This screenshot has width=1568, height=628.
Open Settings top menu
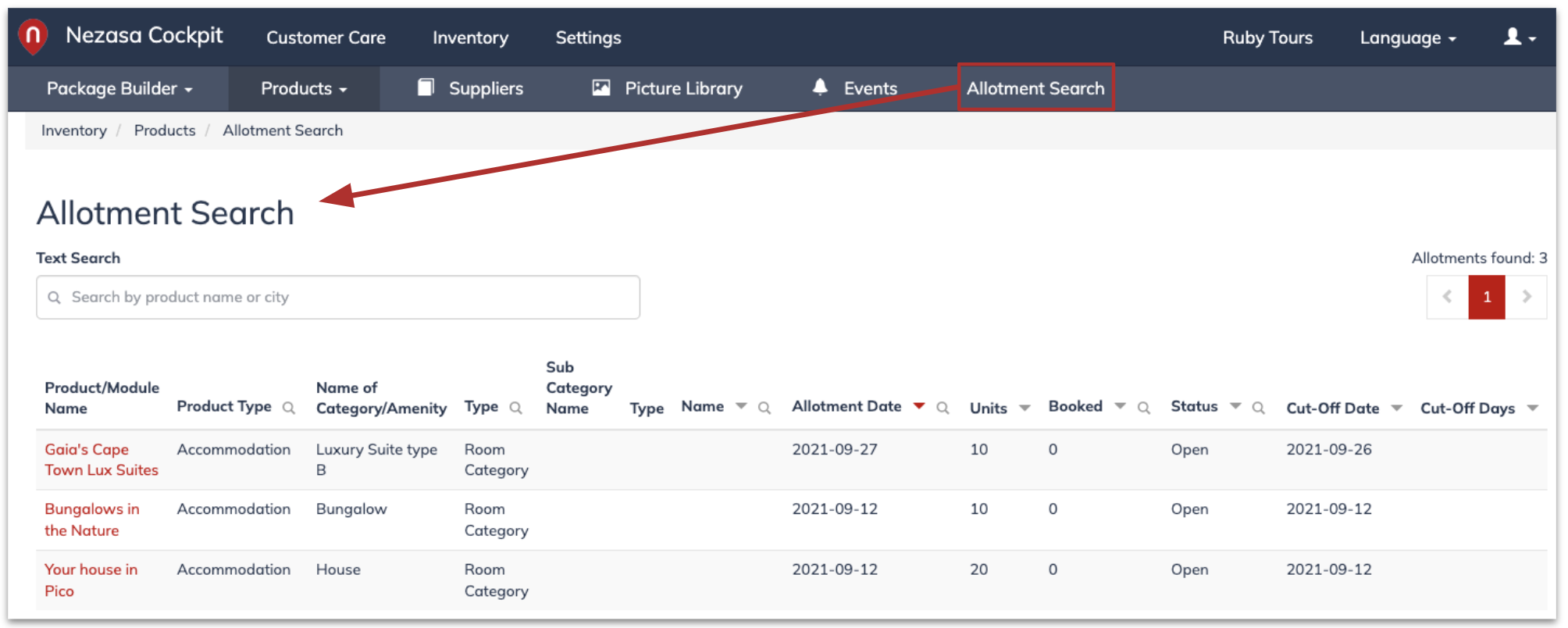pyautogui.click(x=588, y=37)
